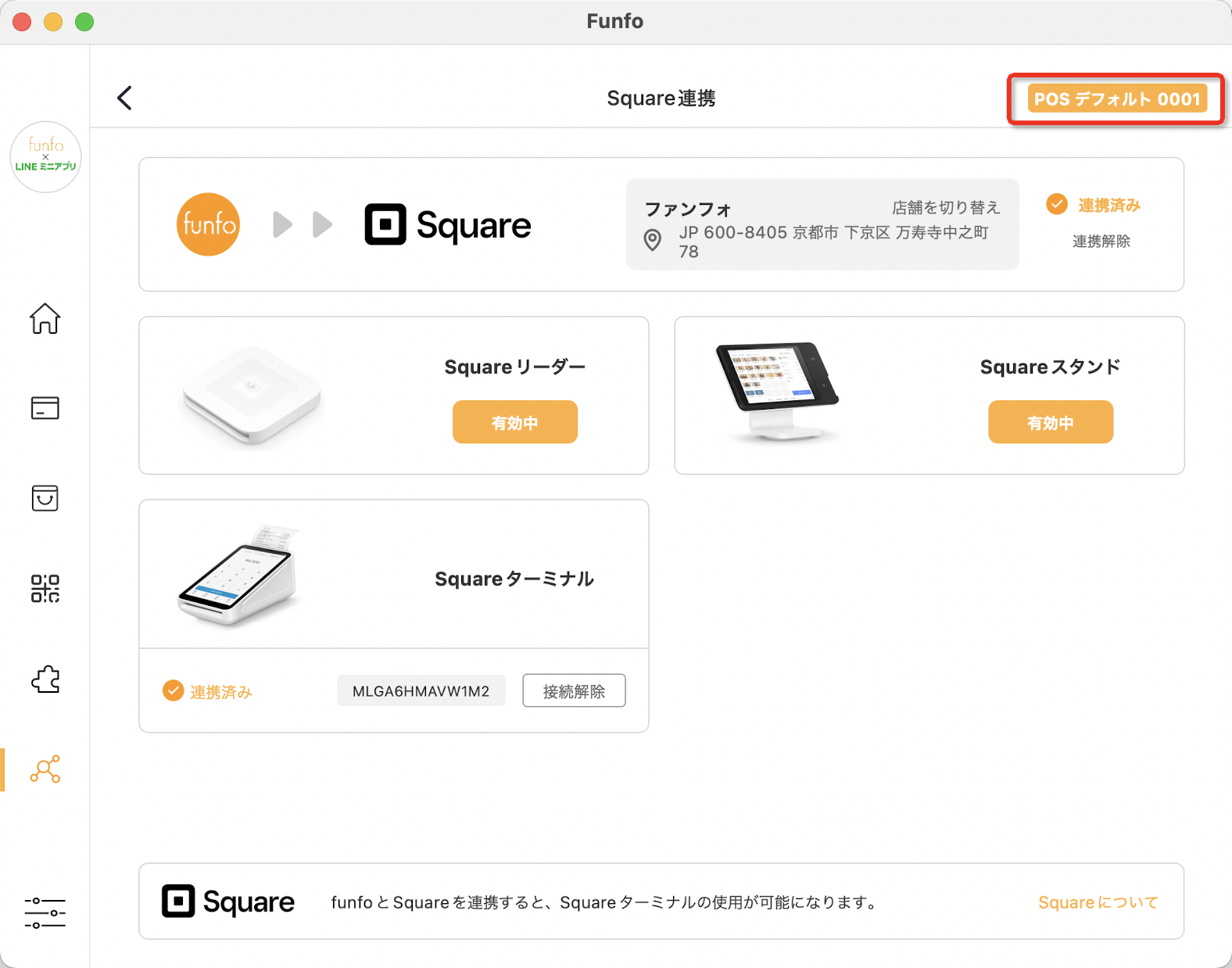Click the ファンフォ store name
Image resolution: width=1232 pixels, height=968 pixels.
coord(688,209)
